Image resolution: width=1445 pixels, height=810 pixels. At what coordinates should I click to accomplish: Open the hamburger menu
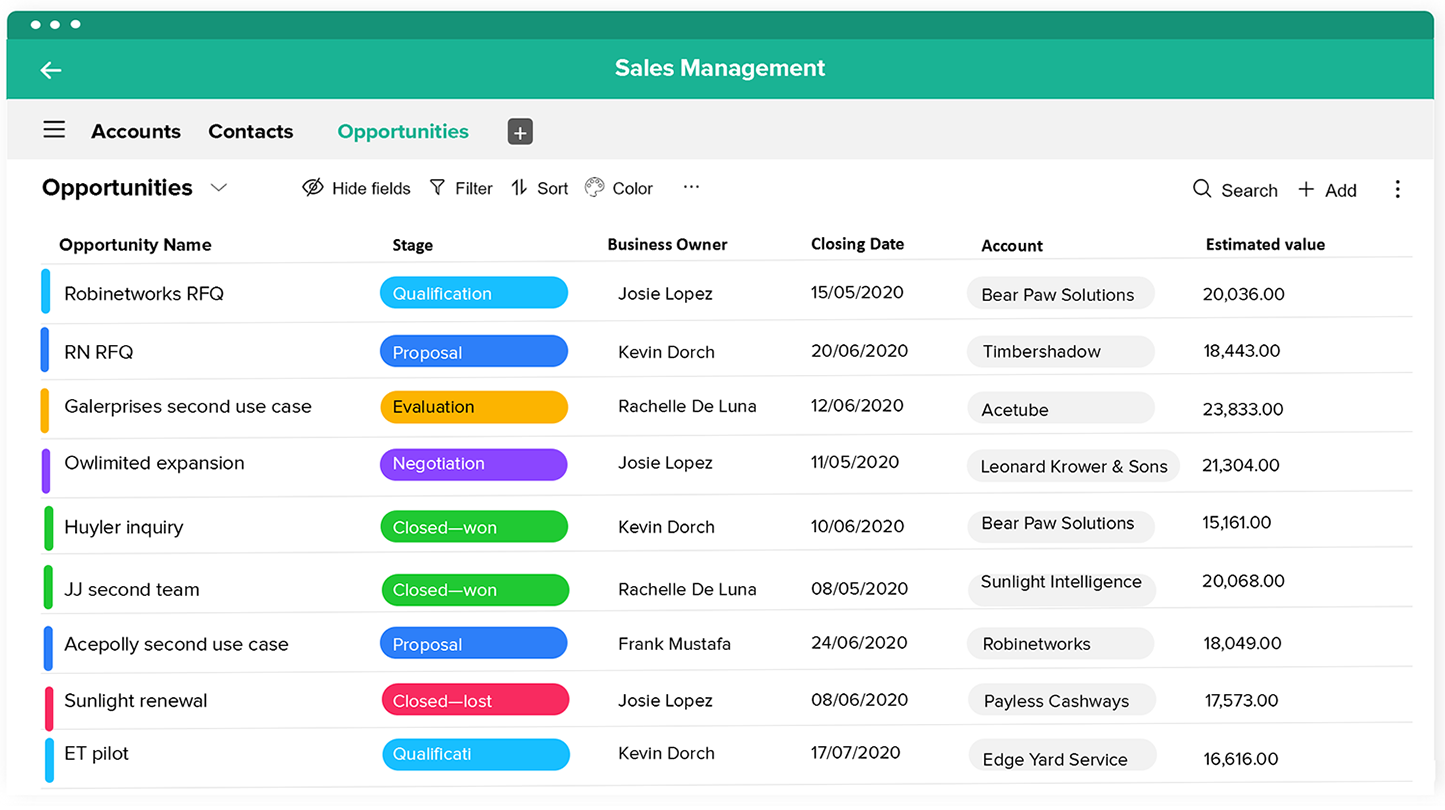54,130
